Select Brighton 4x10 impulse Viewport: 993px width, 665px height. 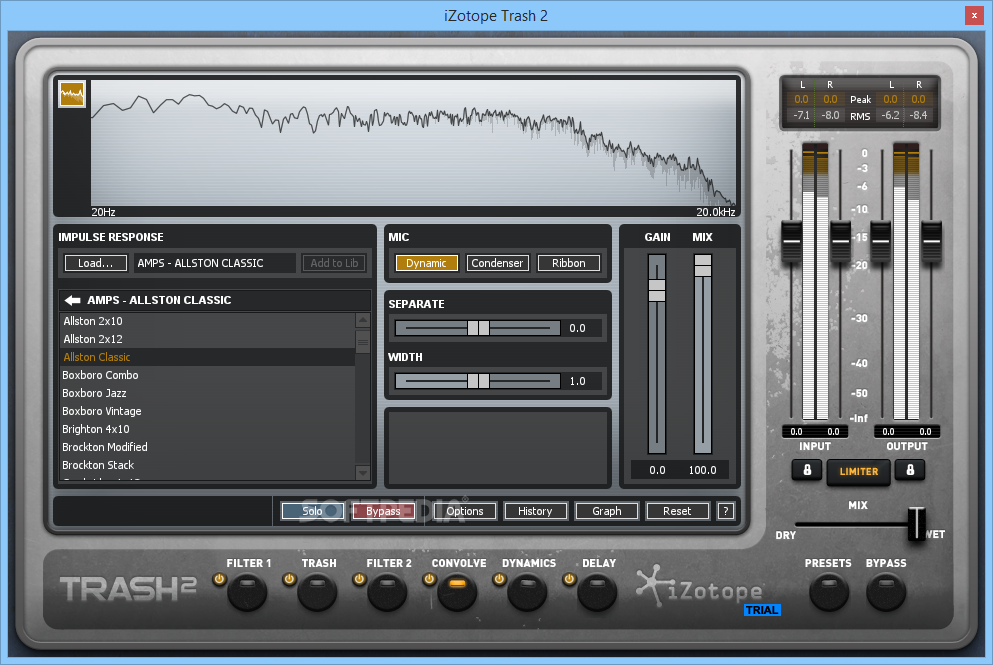tap(207, 429)
